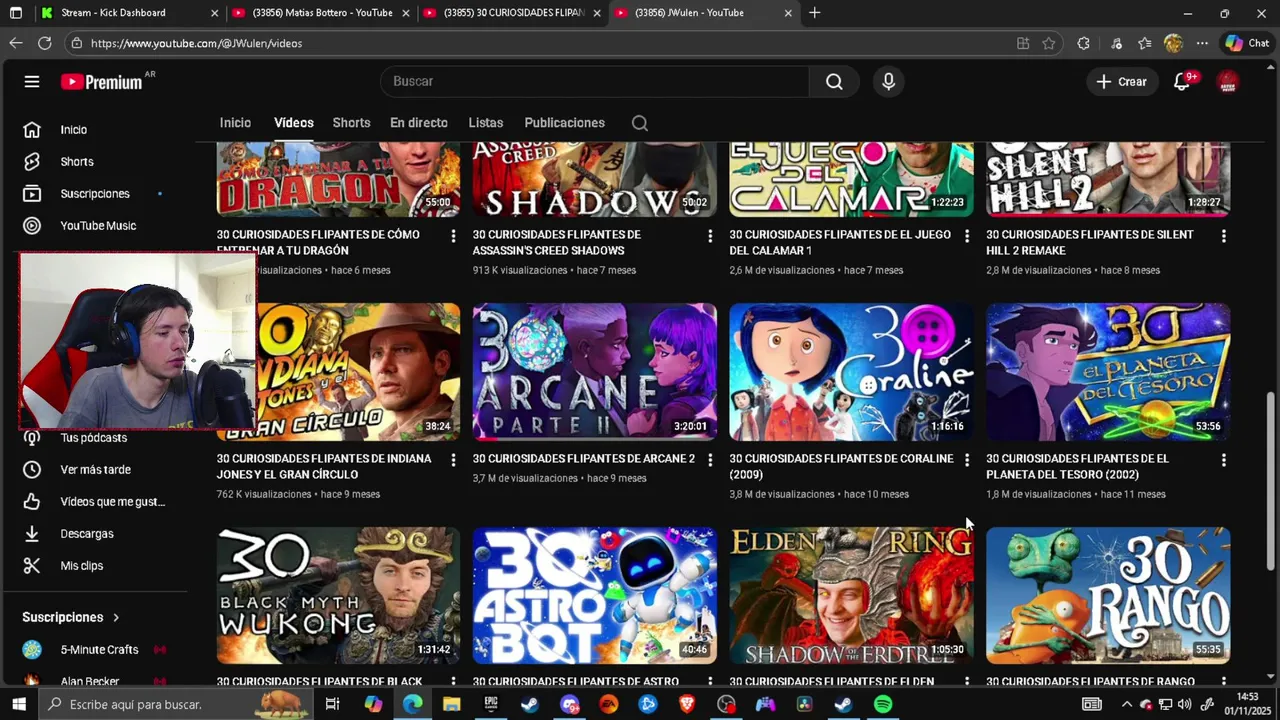This screenshot has height=720, width=1280.
Task: Click the page vertical scrollbar thumb
Action: tap(1271, 481)
